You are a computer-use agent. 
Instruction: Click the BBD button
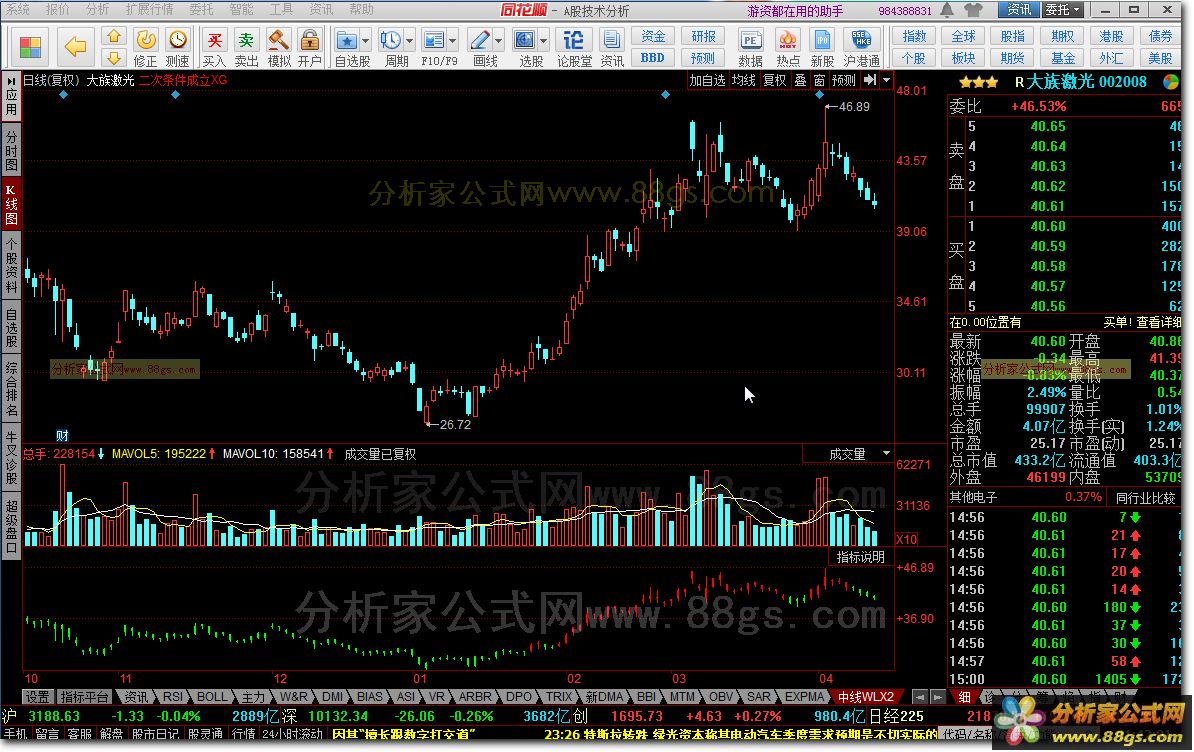pyautogui.click(x=653, y=58)
